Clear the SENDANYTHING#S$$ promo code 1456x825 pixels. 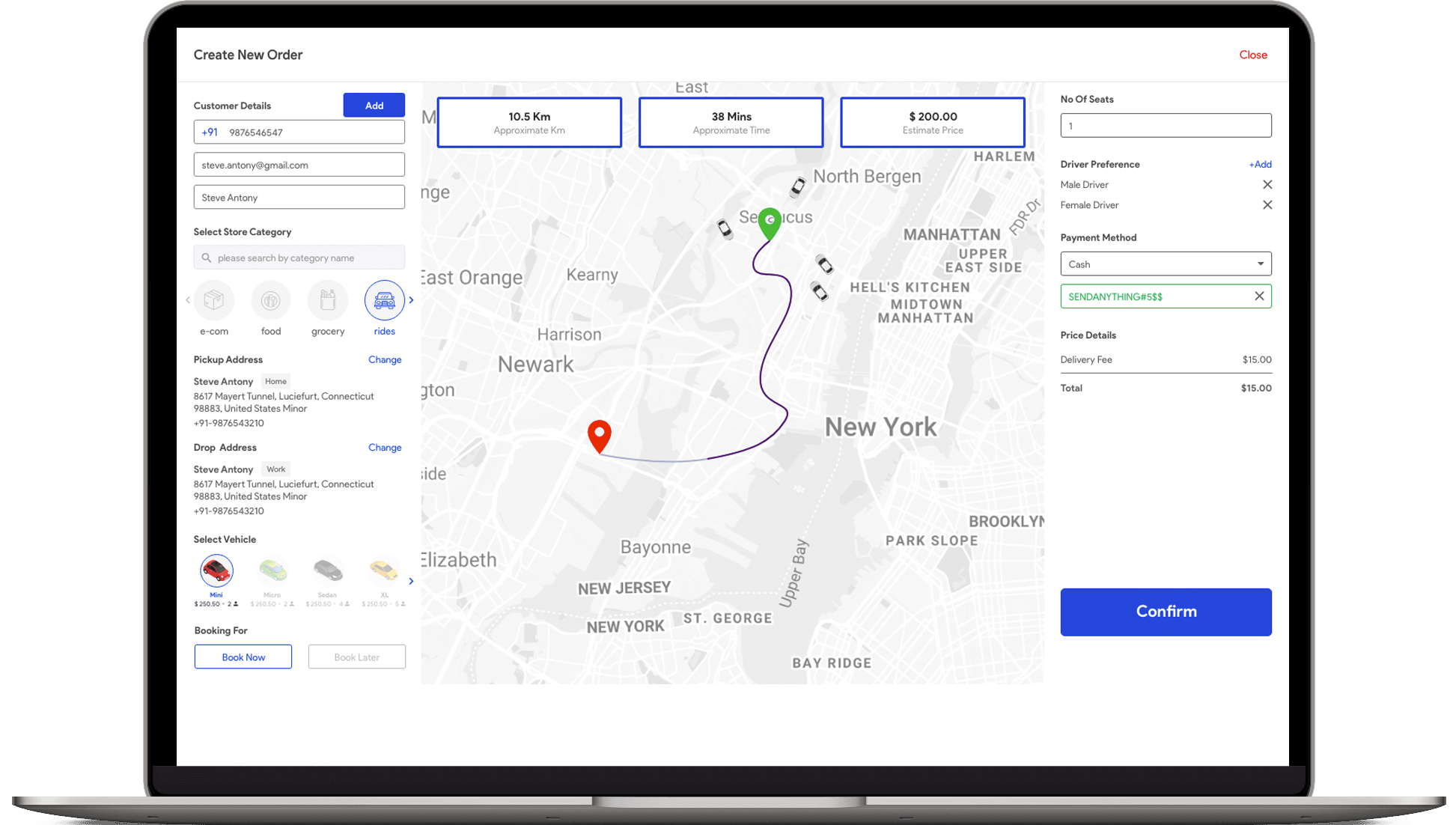pos(1258,296)
